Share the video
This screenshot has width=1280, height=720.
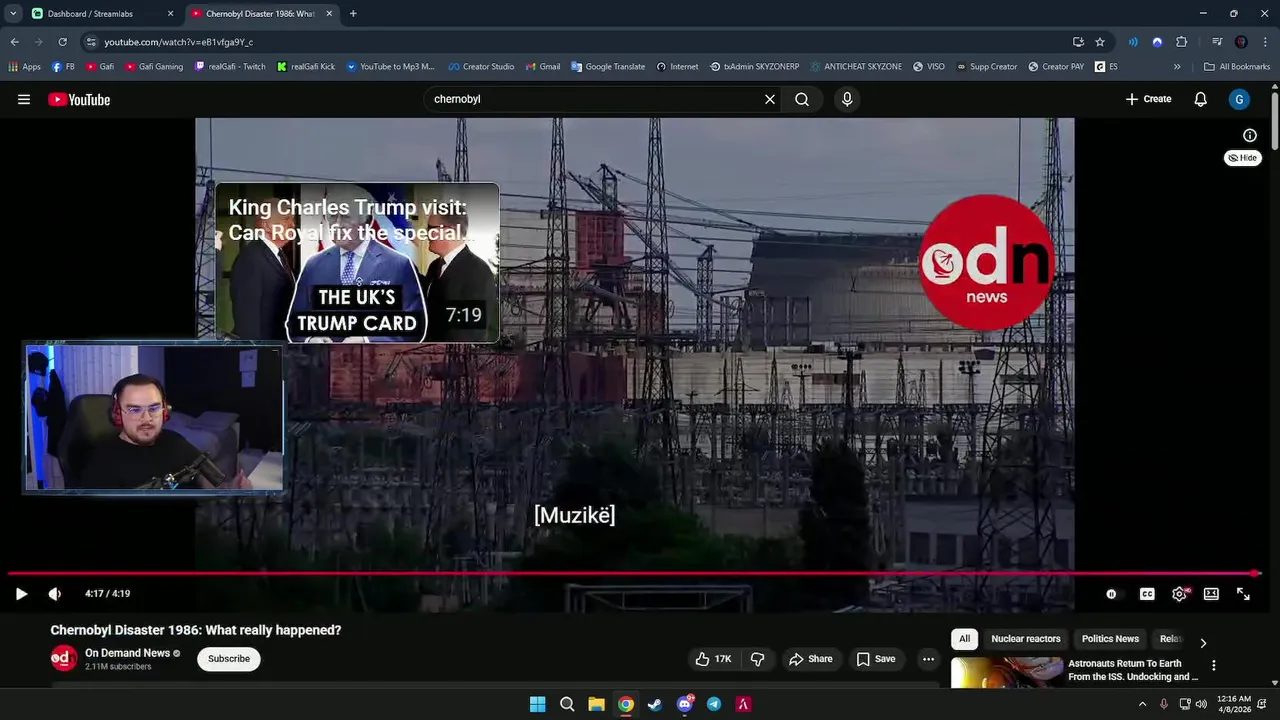(810, 659)
